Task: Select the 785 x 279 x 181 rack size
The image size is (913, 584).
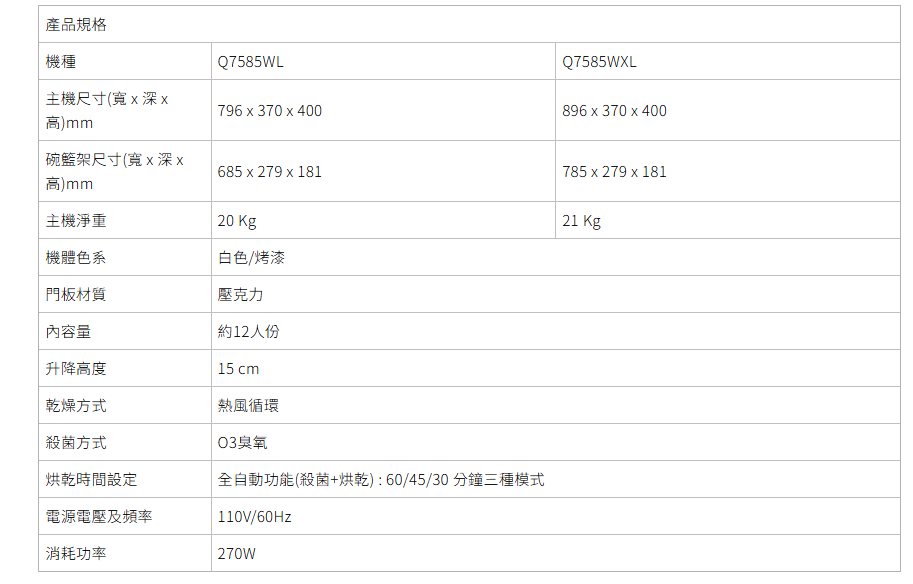Action: [614, 172]
